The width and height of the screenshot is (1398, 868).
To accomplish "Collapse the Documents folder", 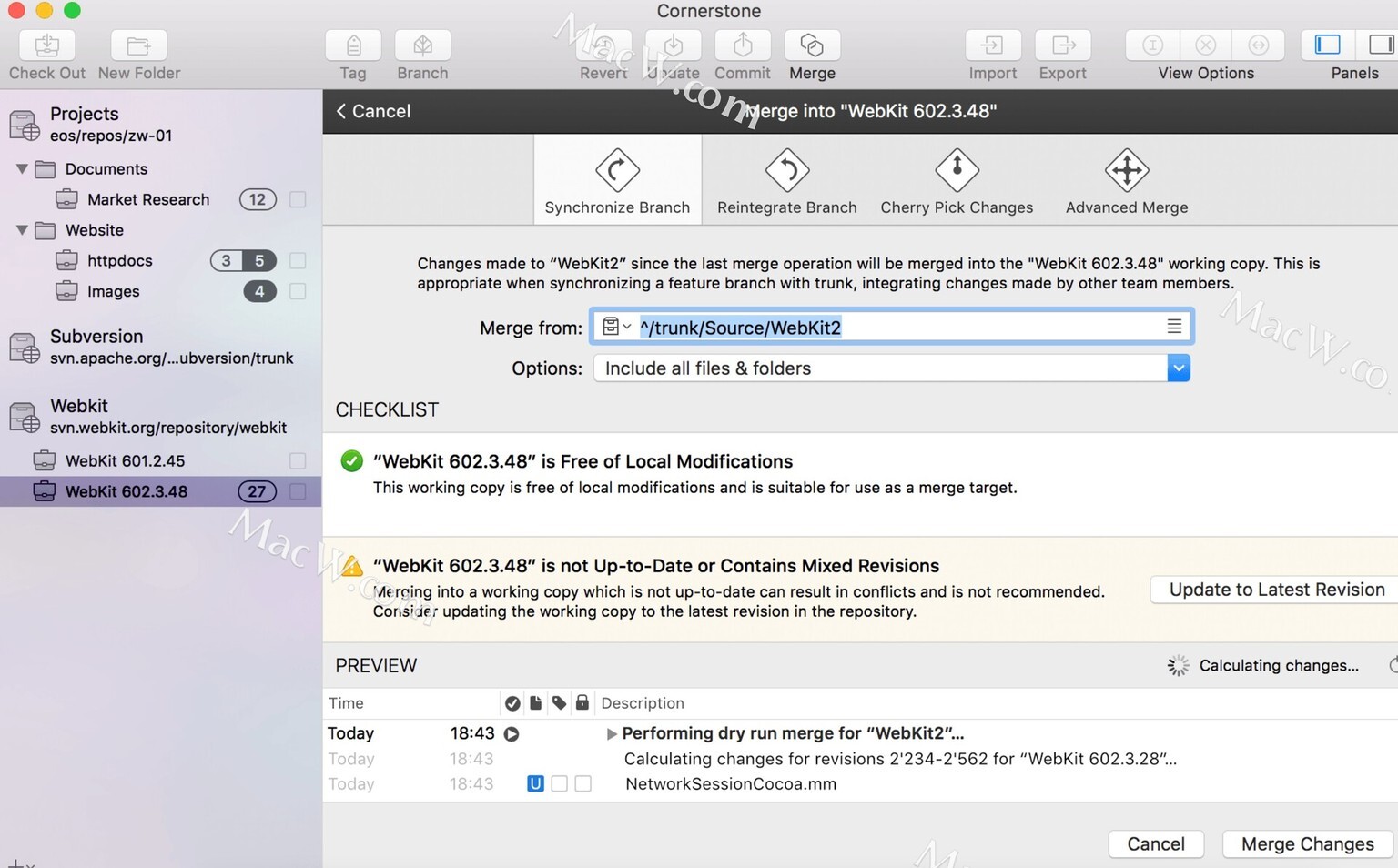I will (x=22, y=169).
